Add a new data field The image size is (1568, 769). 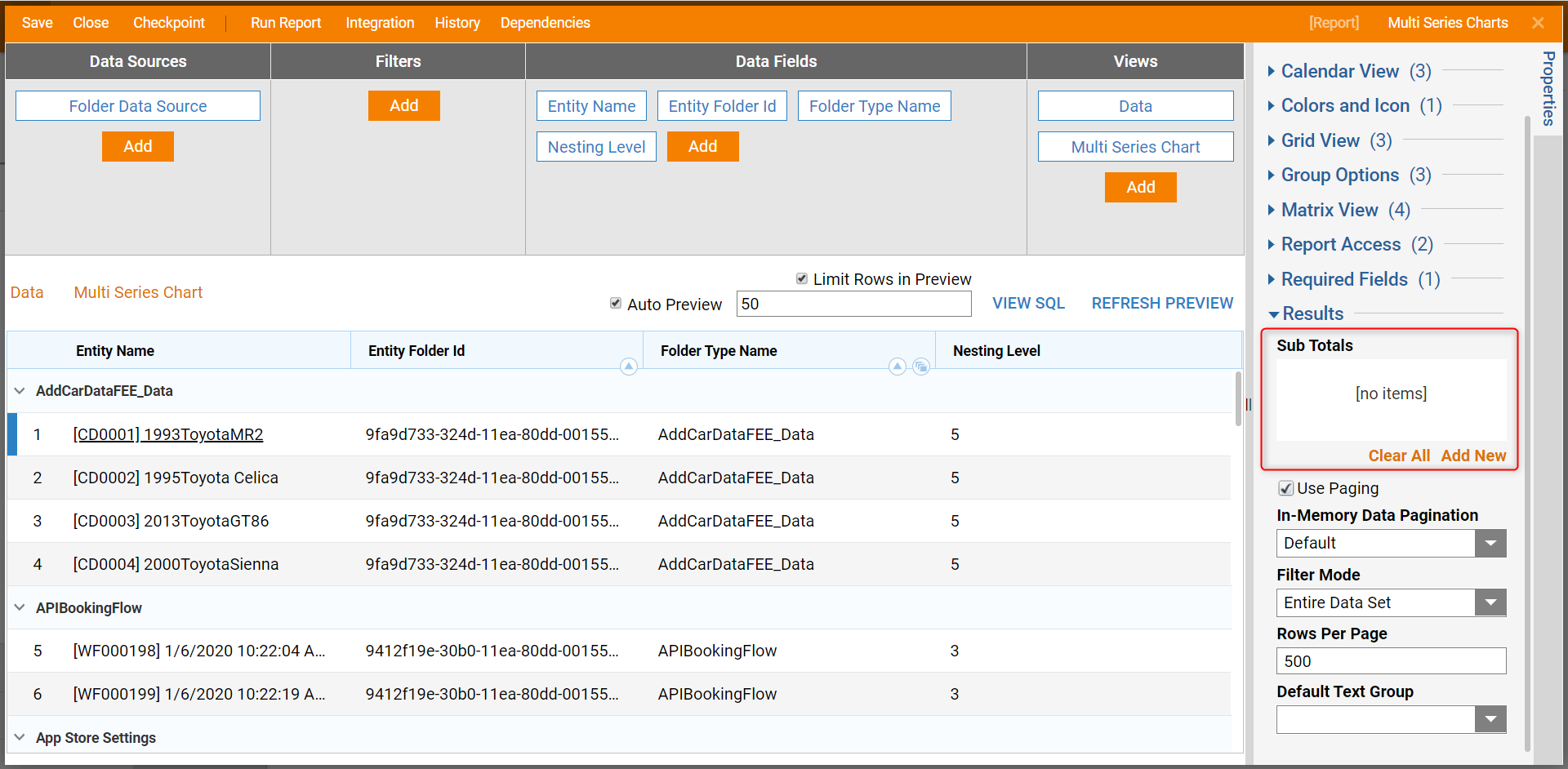[x=703, y=146]
